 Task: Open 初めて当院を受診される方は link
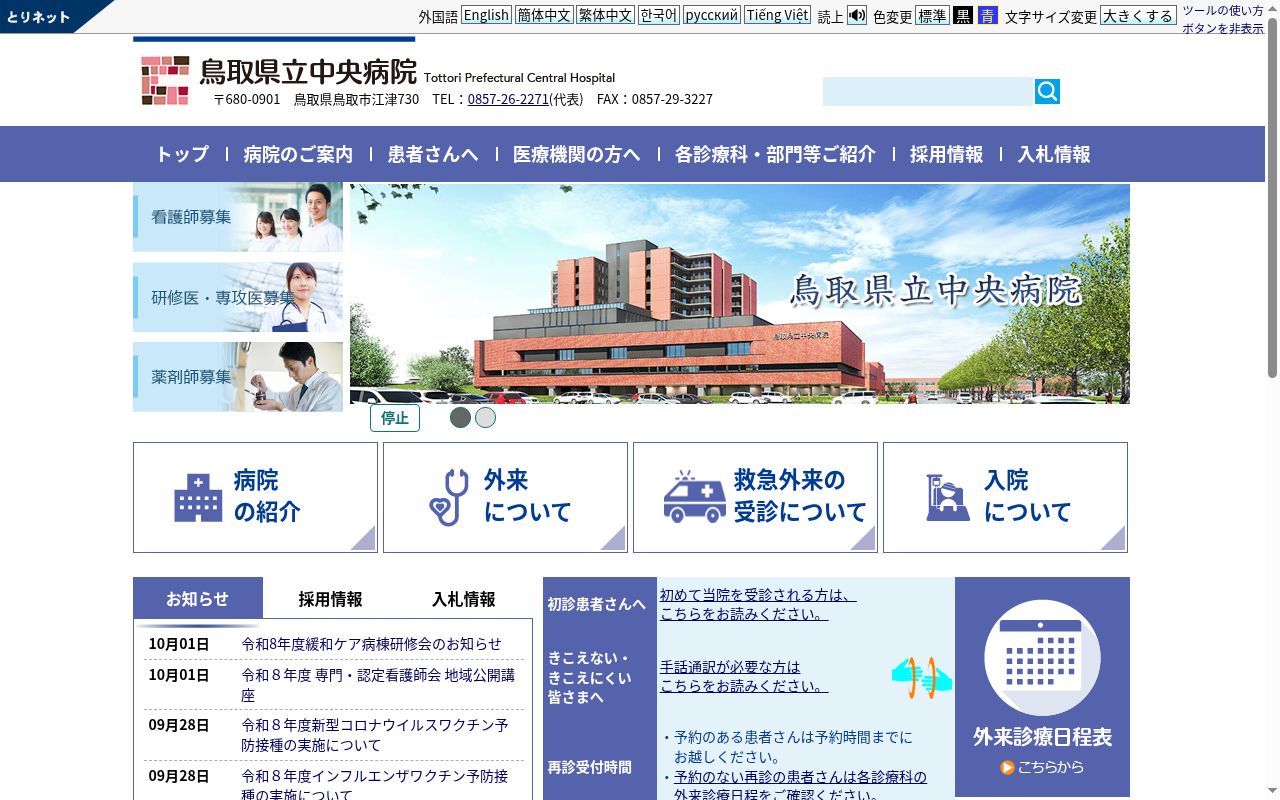(x=758, y=604)
